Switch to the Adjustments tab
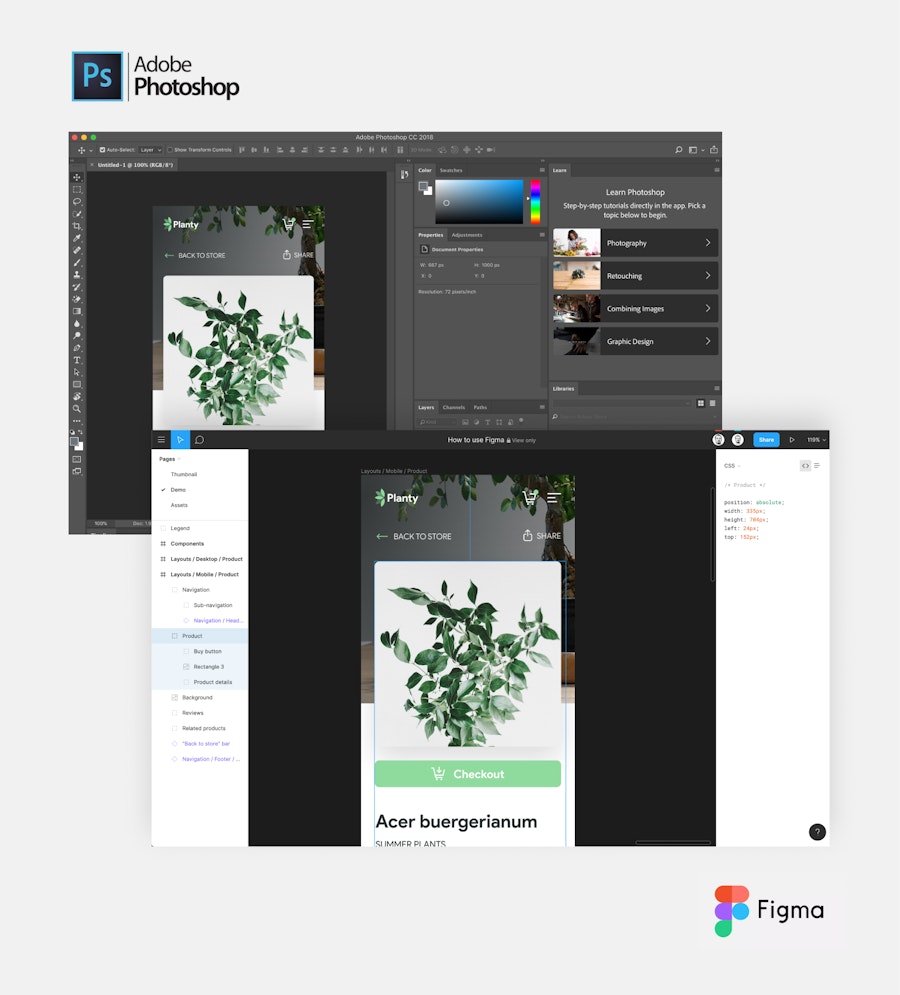The height and width of the screenshot is (995, 900). click(467, 235)
